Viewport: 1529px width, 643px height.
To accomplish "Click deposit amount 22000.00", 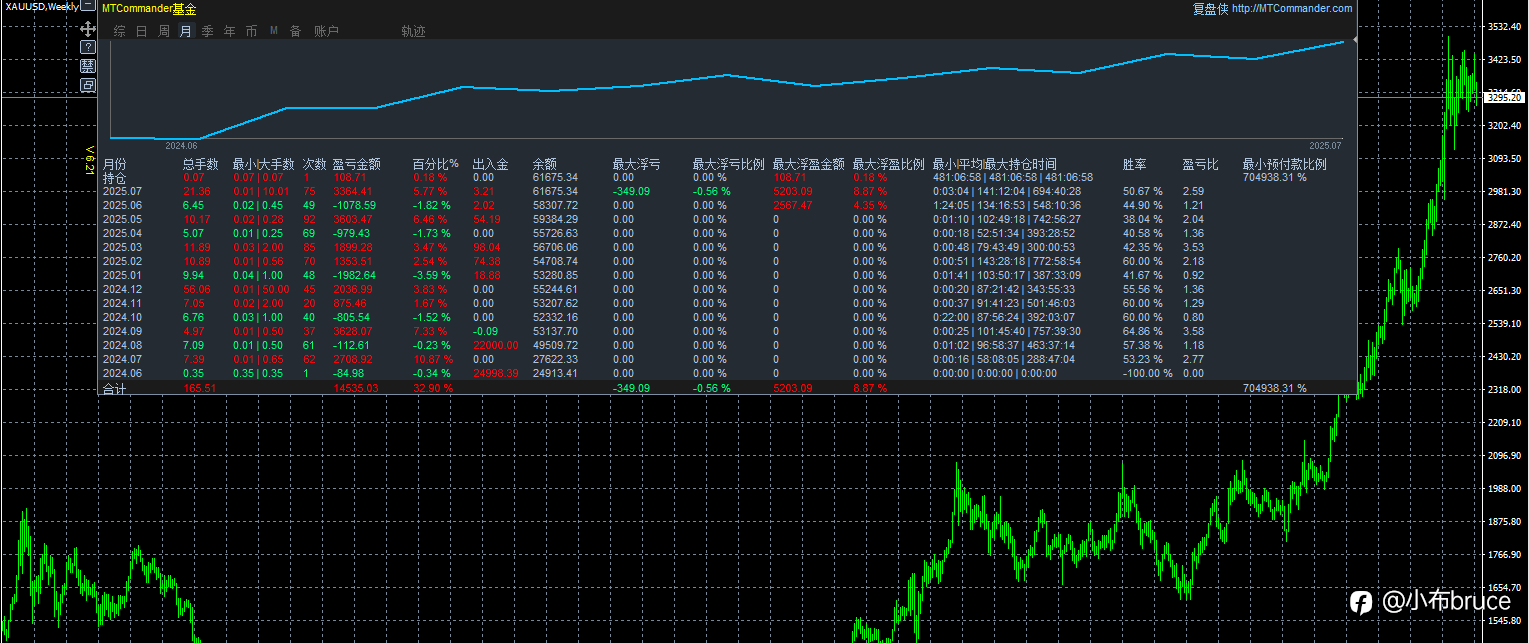I will pyautogui.click(x=495, y=345).
